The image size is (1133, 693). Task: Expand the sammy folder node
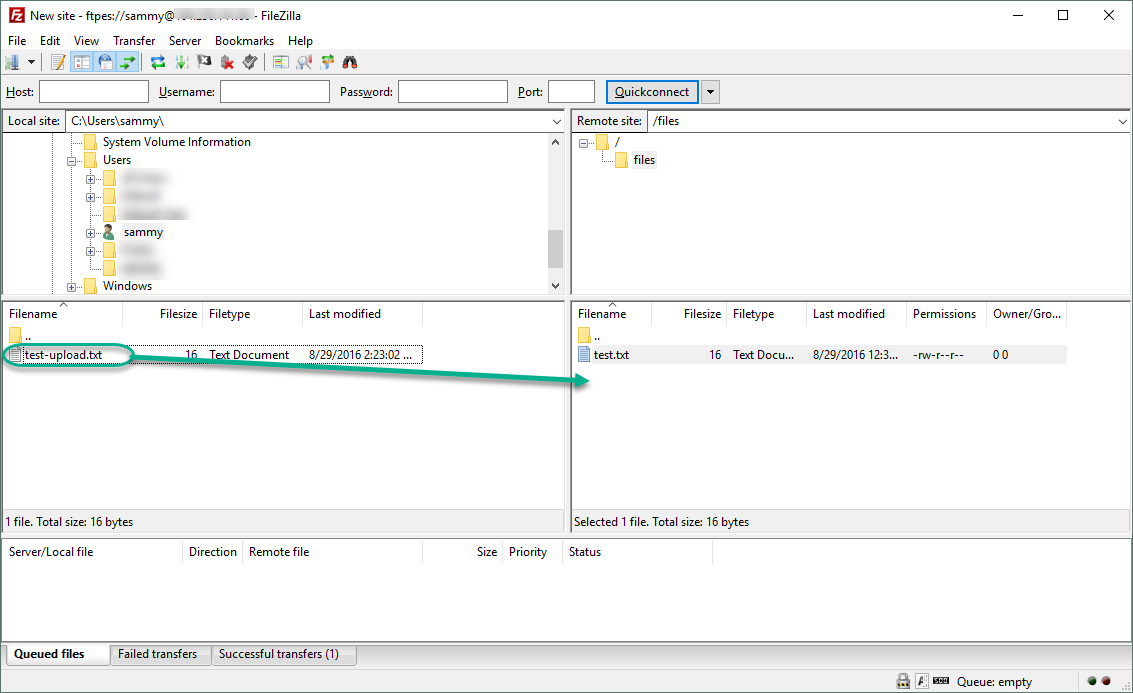[x=90, y=233]
